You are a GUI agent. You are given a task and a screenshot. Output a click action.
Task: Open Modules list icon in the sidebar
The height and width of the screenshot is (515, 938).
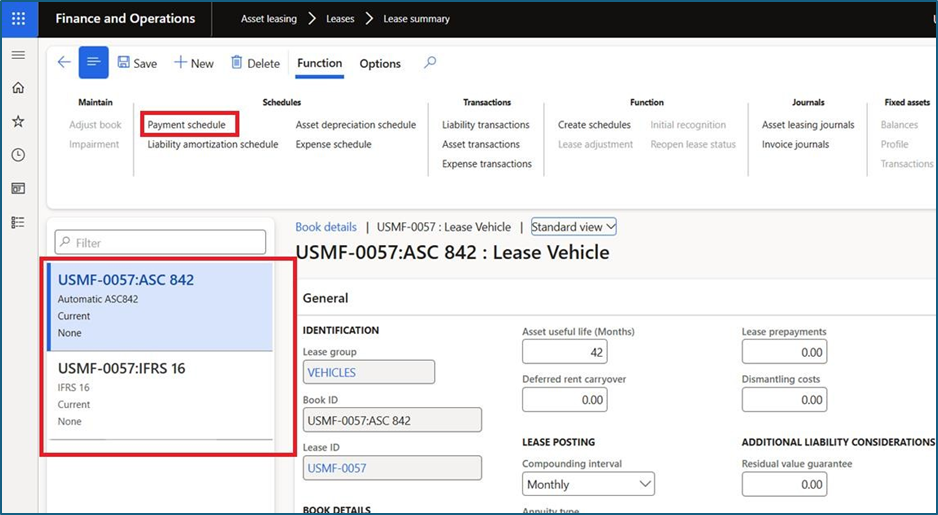pos(18,222)
